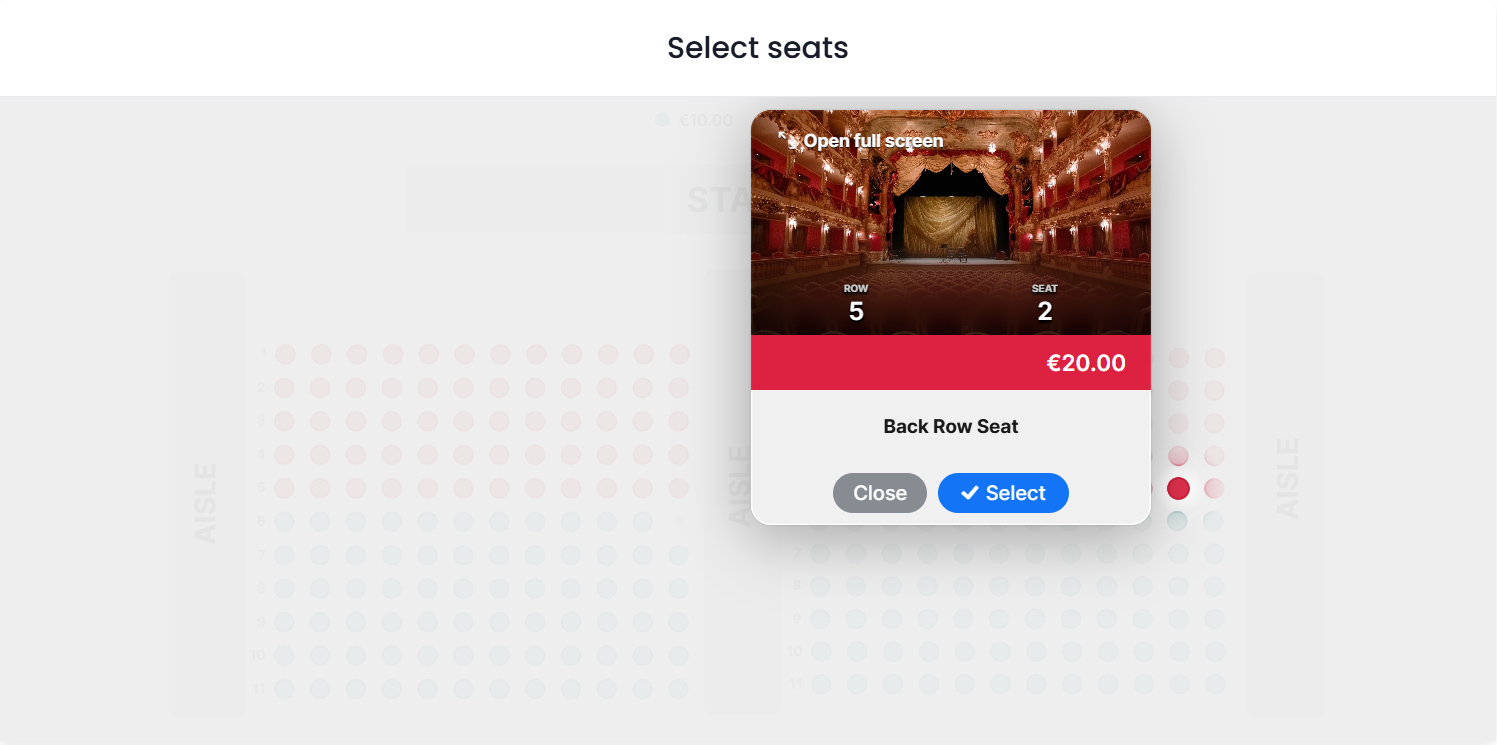
Task: Select the leftmost seat in row 11, left block
Action: (285, 689)
